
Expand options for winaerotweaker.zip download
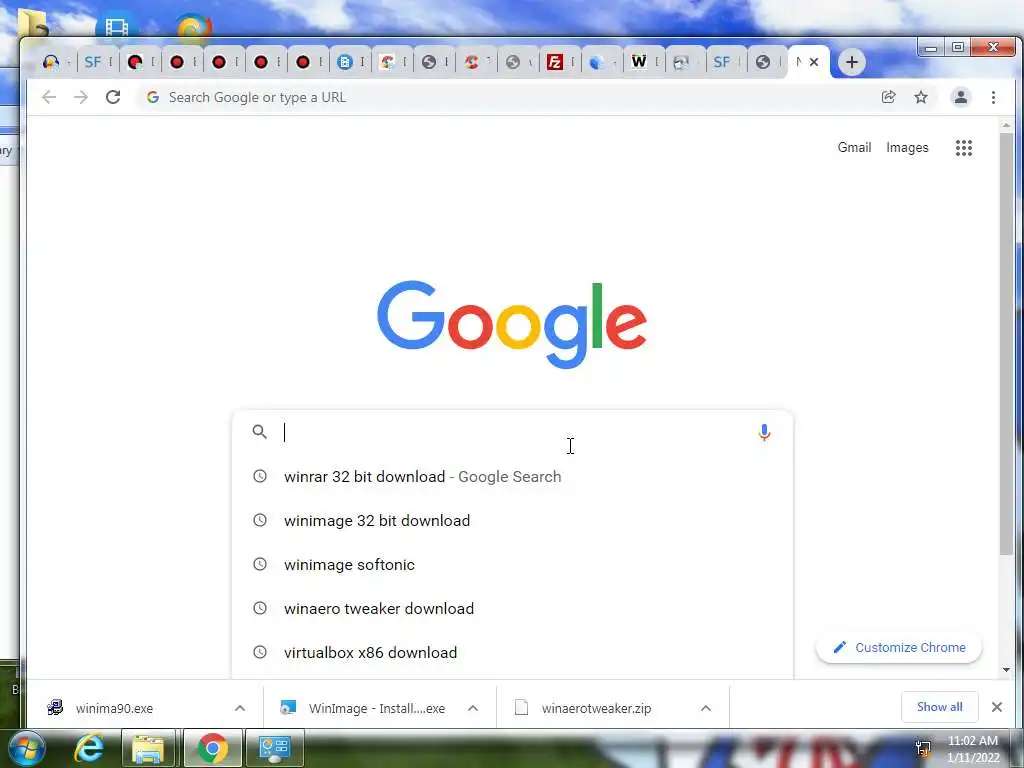point(705,708)
